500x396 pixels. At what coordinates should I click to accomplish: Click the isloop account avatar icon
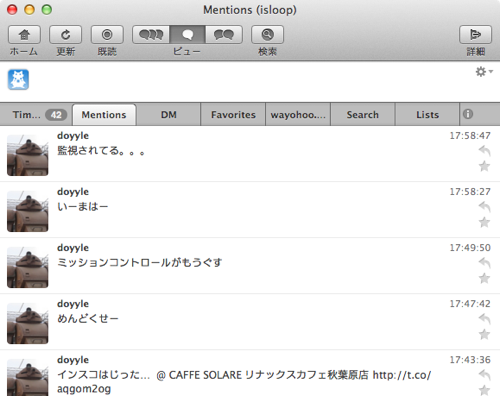[x=18, y=80]
